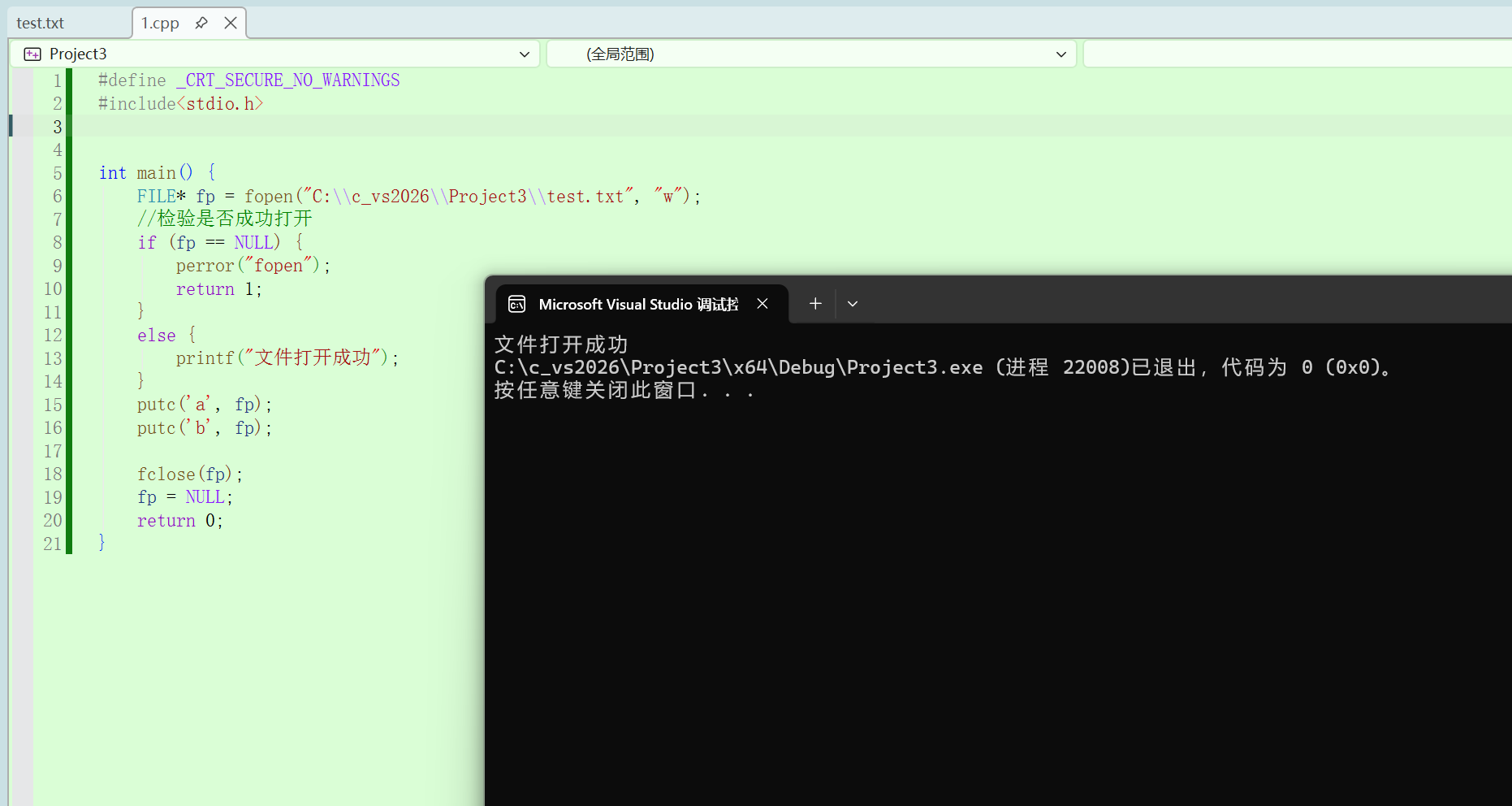The height and width of the screenshot is (806, 1512).
Task: Click the 按任意键关闭此窗口 console line
Action: coord(625,390)
